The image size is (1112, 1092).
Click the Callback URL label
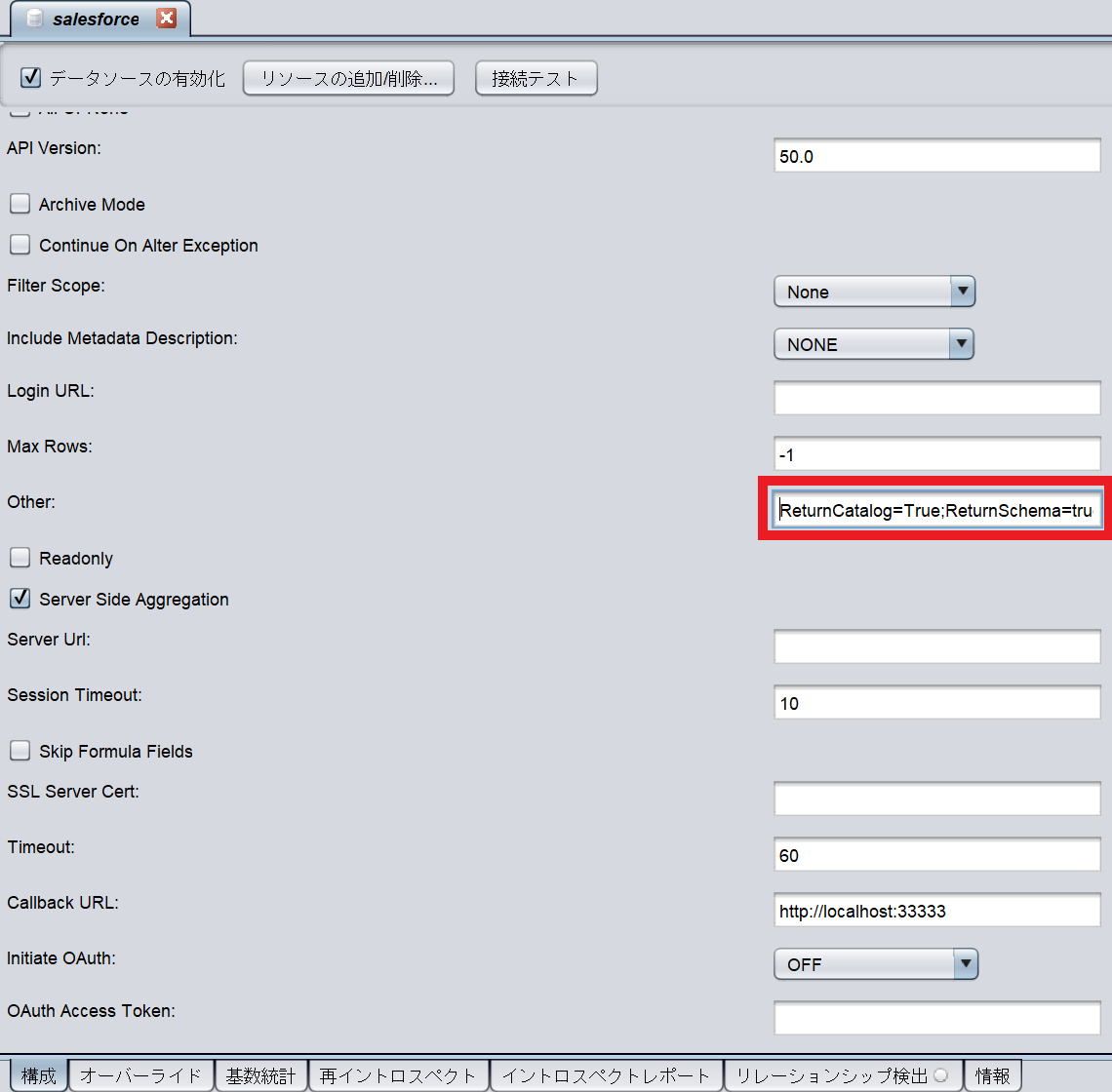click(63, 903)
